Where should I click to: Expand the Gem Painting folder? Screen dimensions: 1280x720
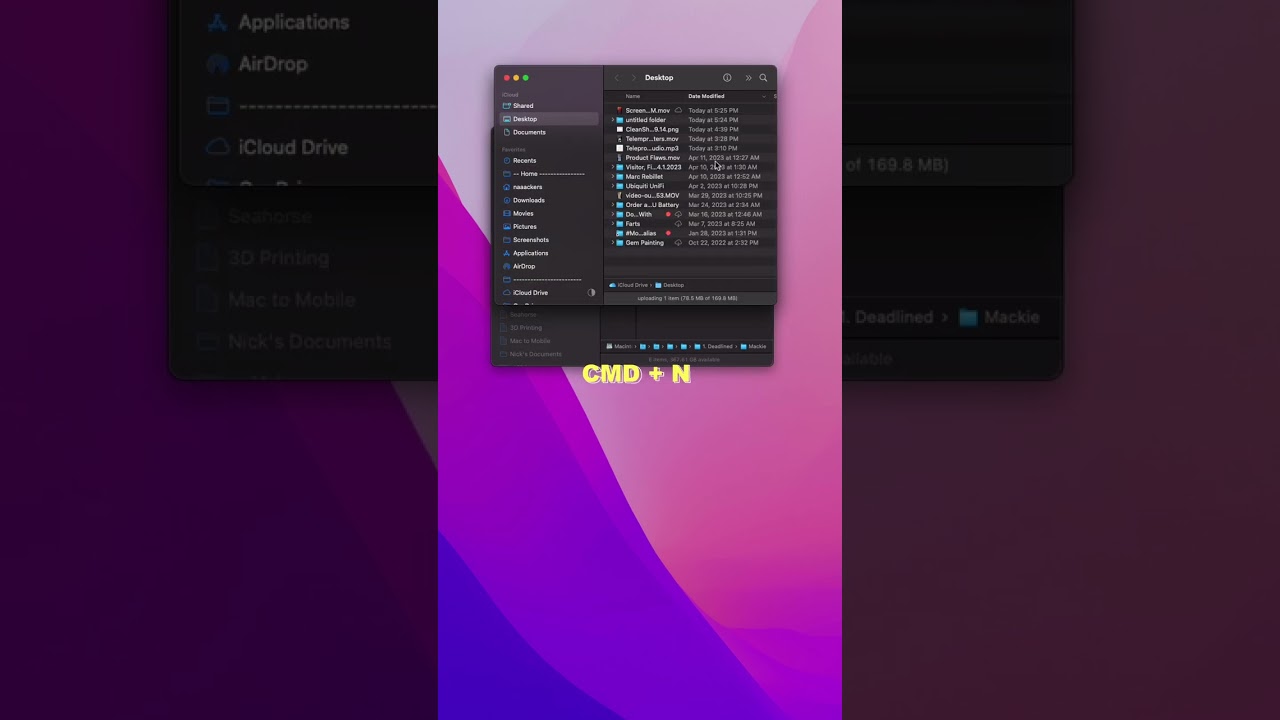(x=613, y=243)
